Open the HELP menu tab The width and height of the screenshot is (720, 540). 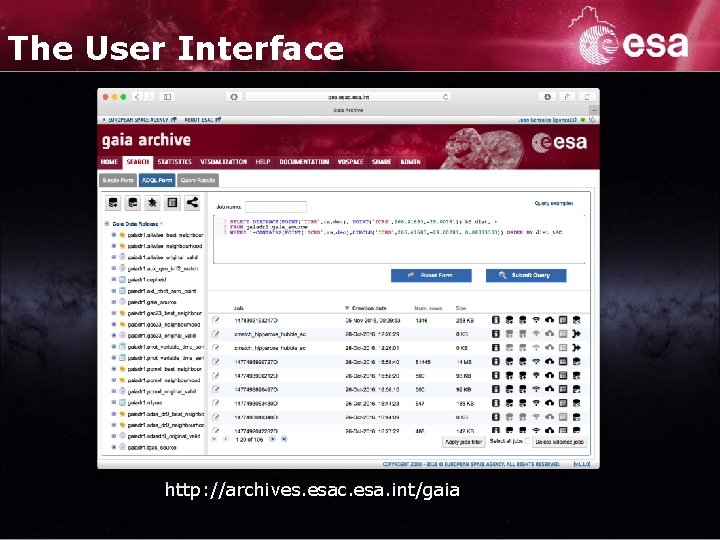pyautogui.click(x=263, y=162)
